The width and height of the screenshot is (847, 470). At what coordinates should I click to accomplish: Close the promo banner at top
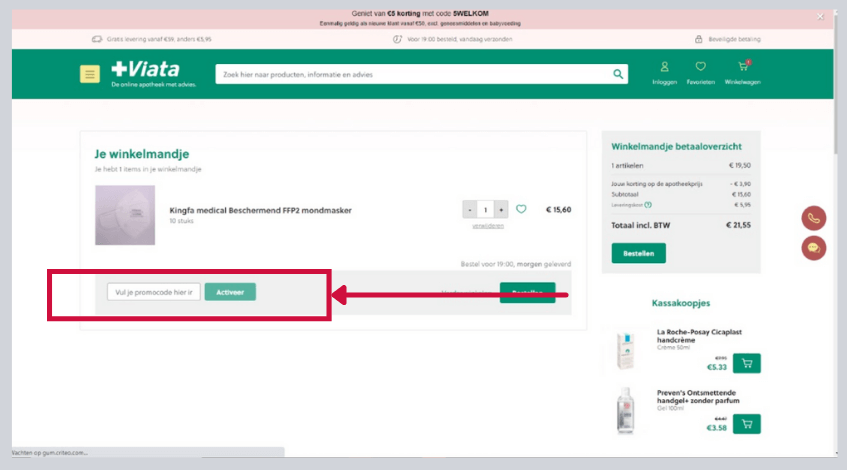pos(821,16)
